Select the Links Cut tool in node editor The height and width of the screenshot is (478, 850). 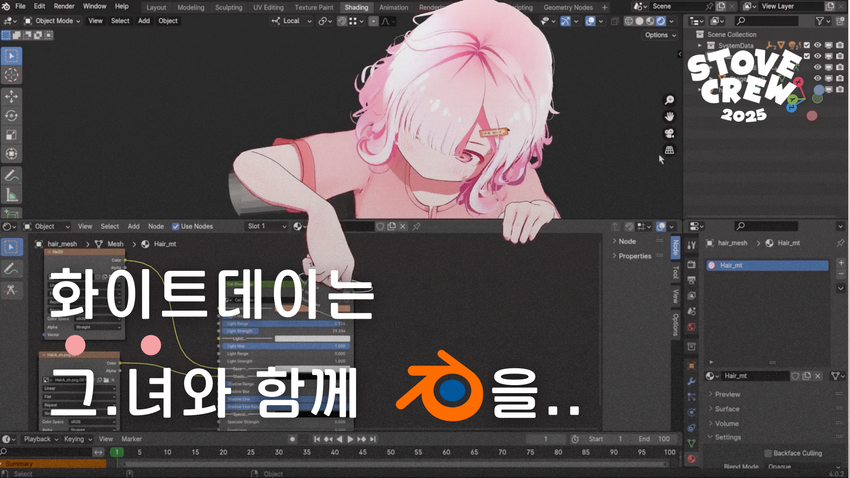[x=11, y=290]
